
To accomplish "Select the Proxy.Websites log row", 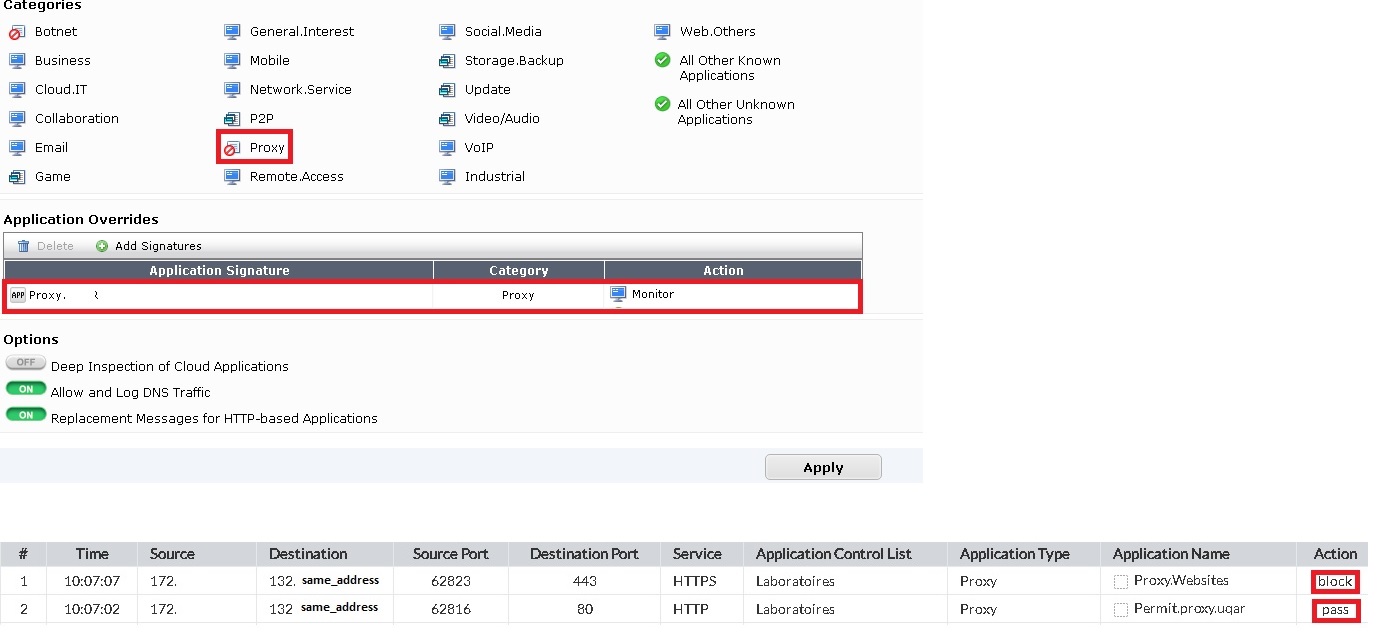I will pyautogui.click(x=1181, y=581).
